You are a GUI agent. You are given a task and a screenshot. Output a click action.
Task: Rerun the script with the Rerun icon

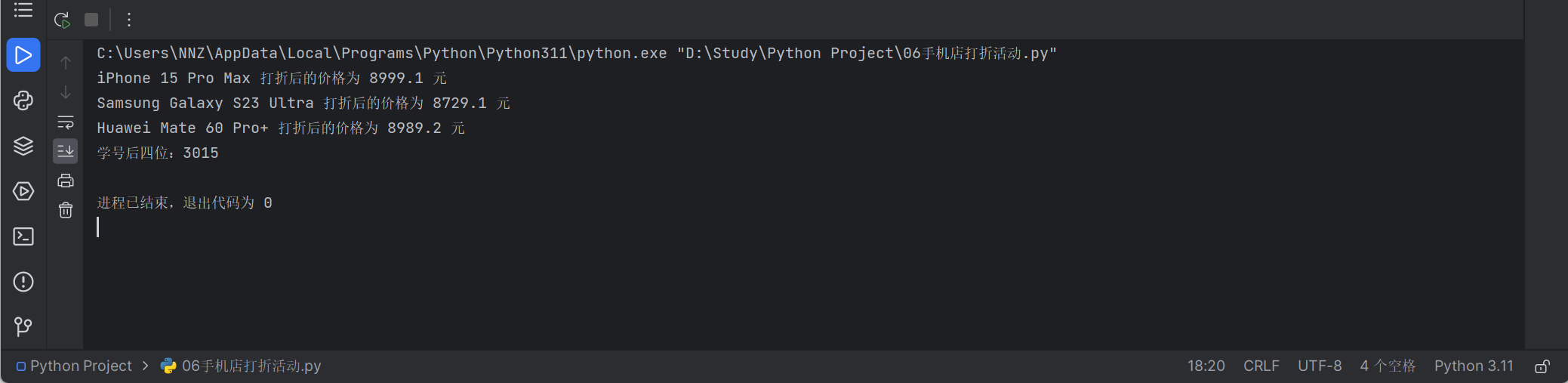(x=62, y=20)
